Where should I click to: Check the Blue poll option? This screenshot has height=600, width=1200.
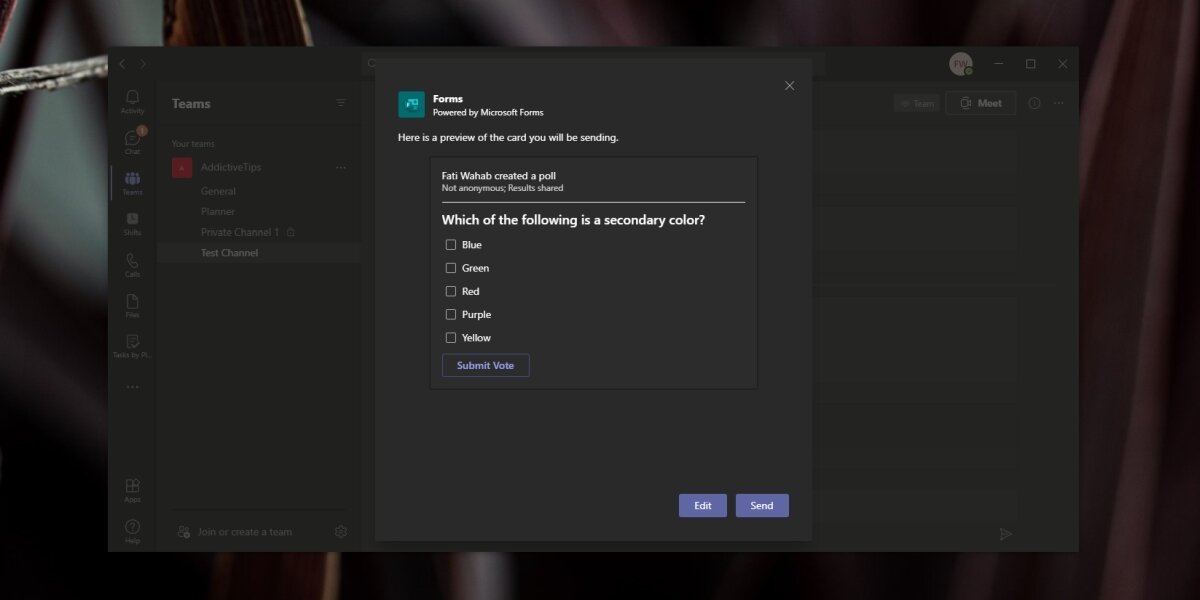click(x=450, y=244)
